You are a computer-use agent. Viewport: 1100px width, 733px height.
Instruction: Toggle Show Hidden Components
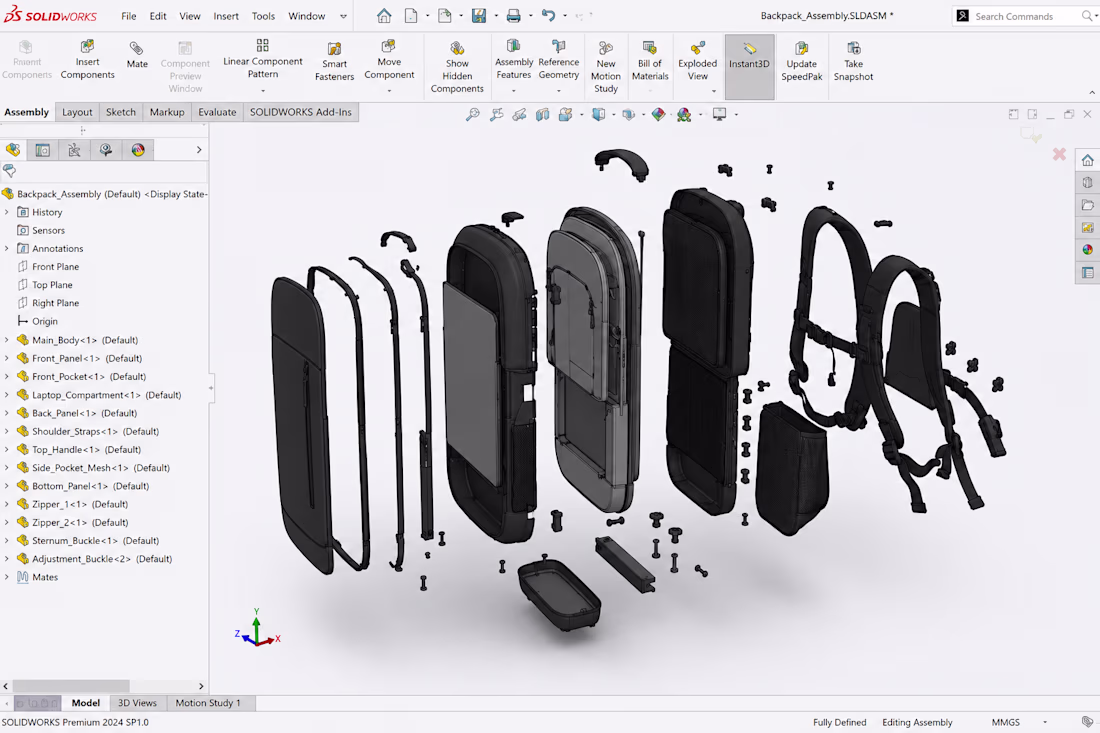(457, 67)
